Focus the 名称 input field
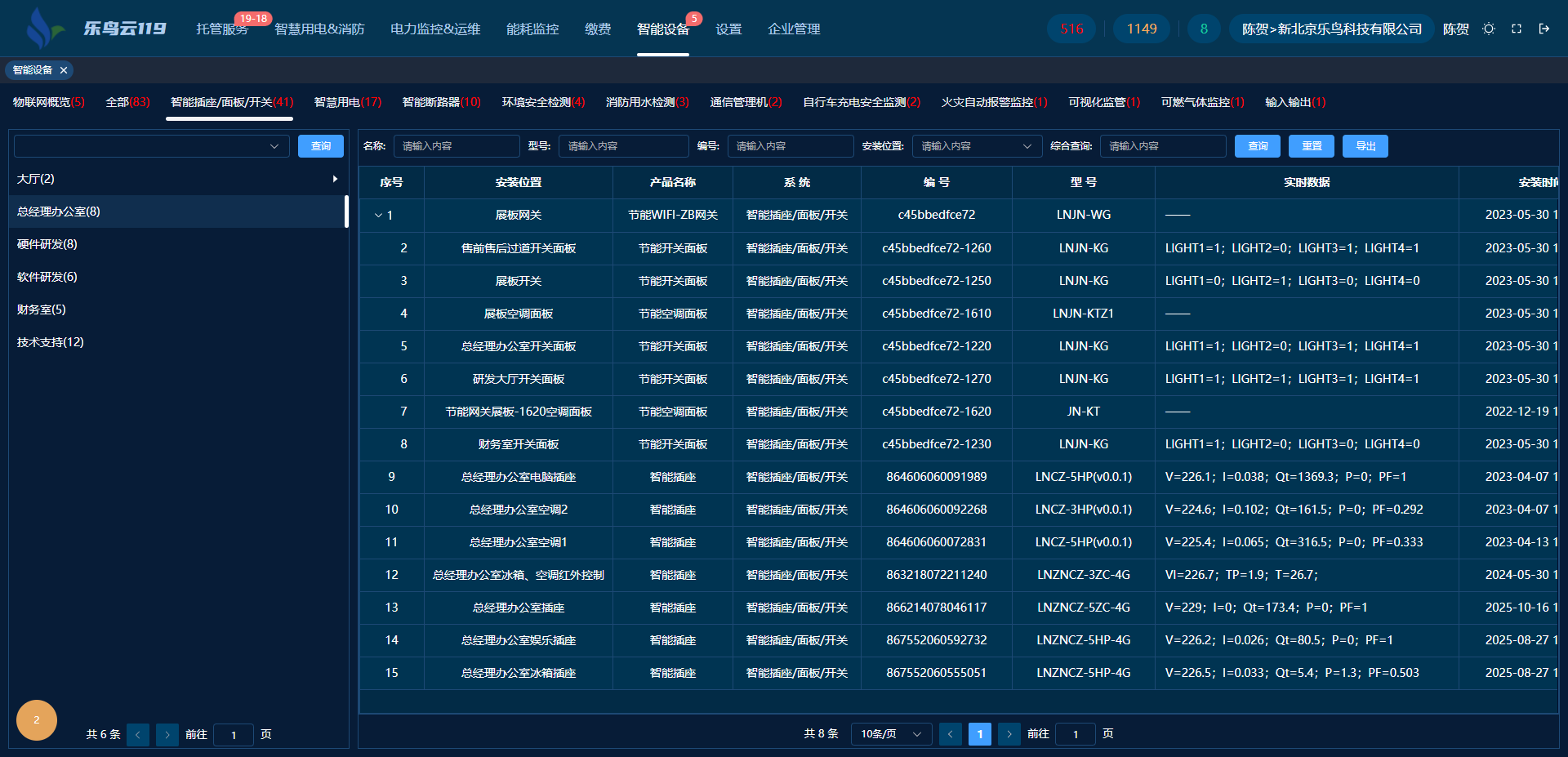Viewport: 1568px width, 757px height. pos(457,146)
